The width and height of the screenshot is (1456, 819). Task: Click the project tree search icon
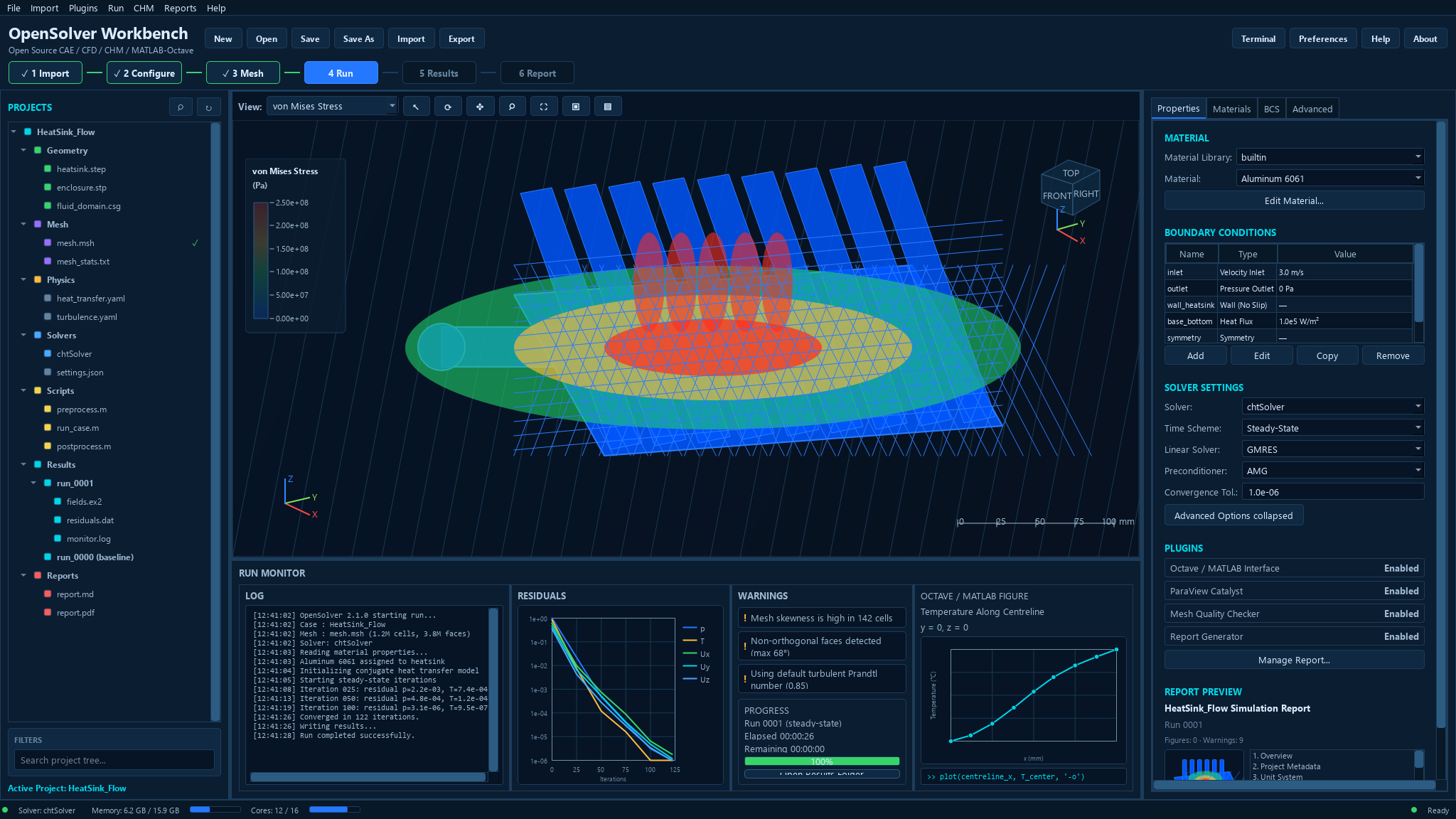tap(181, 107)
